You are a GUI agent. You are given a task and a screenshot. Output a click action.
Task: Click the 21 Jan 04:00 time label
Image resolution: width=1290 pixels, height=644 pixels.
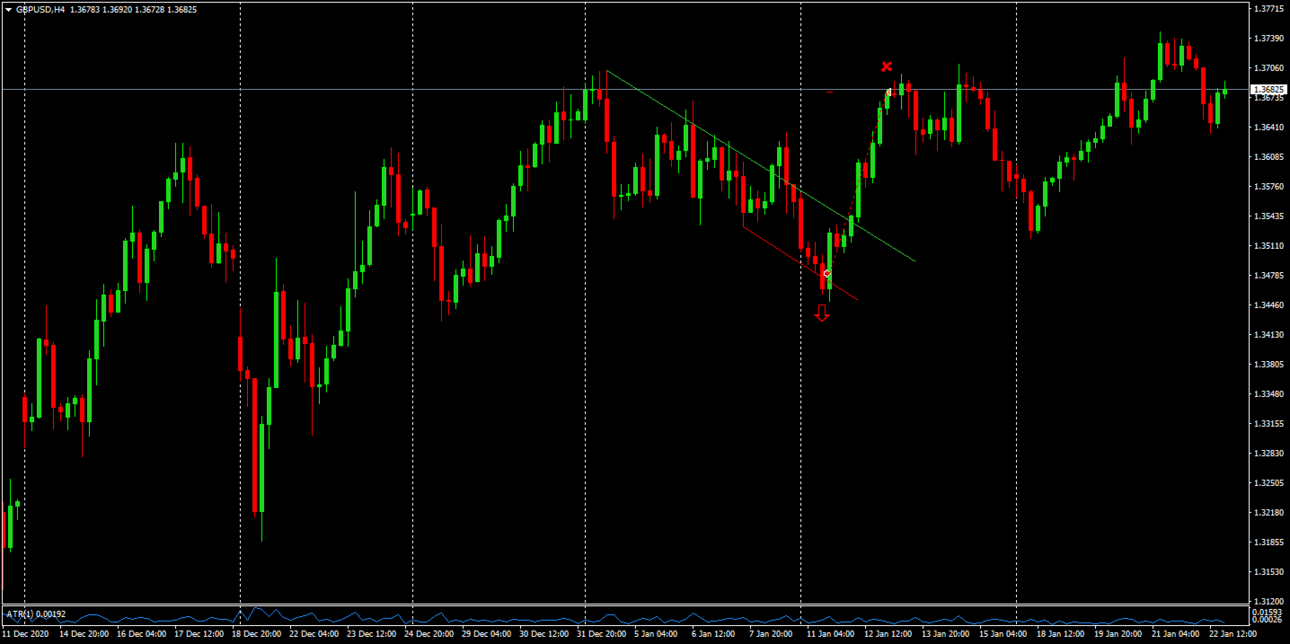(x=1176, y=634)
